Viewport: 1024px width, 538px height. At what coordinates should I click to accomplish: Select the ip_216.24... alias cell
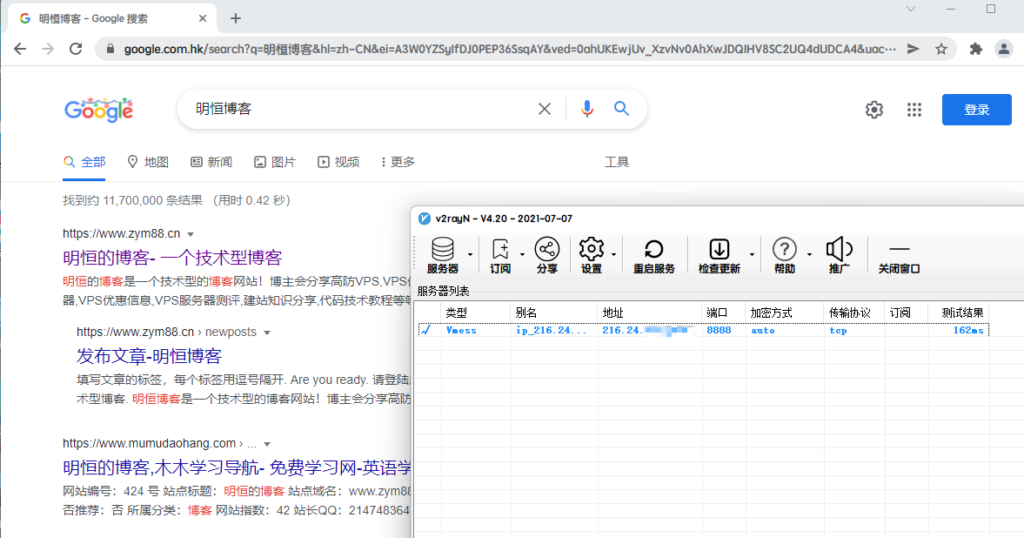[551, 330]
